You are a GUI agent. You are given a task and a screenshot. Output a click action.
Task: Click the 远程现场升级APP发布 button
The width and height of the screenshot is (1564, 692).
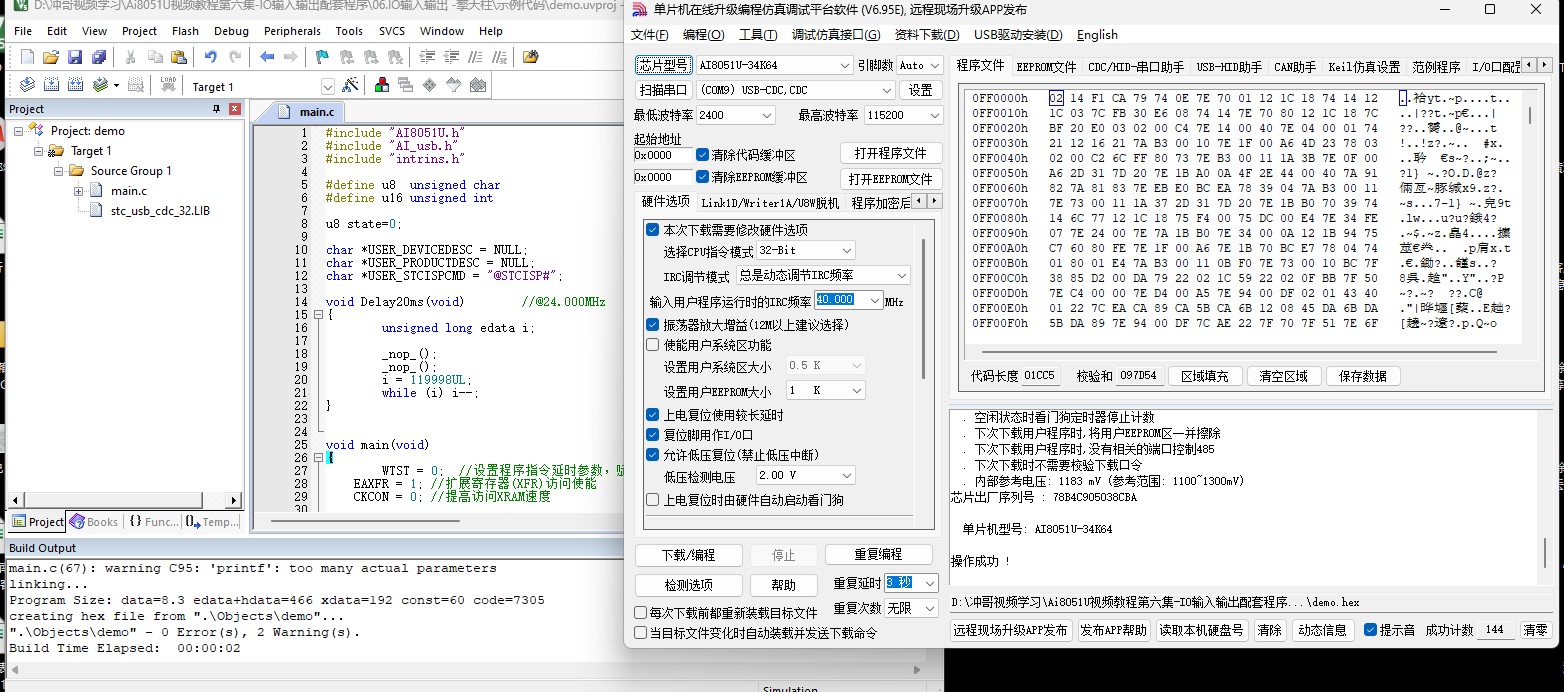(1010, 630)
